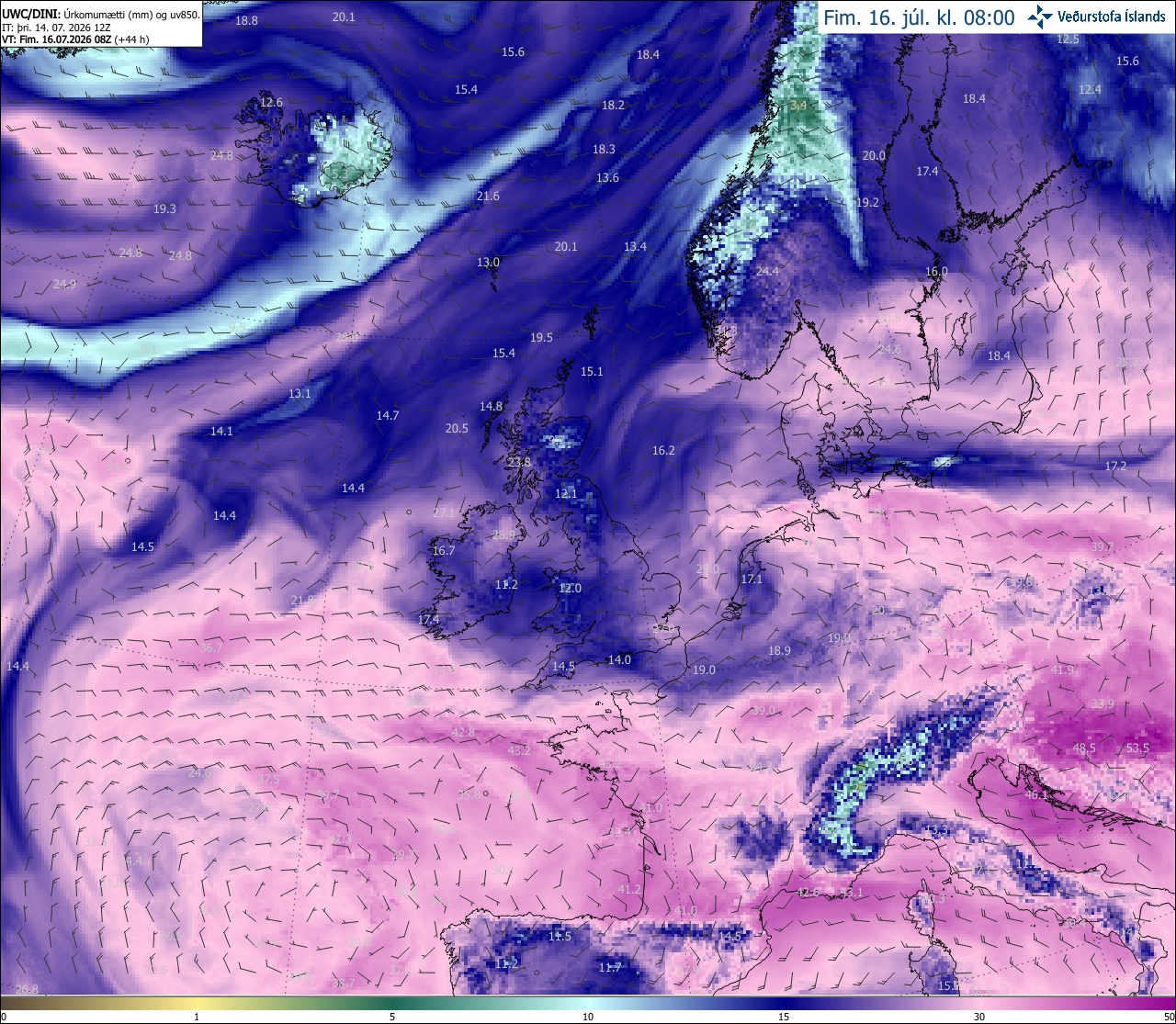Image resolution: width=1176 pixels, height=1024 pixels.
Task: Click the 12.6 value over northwest Iceland
Action: [271, 103]
